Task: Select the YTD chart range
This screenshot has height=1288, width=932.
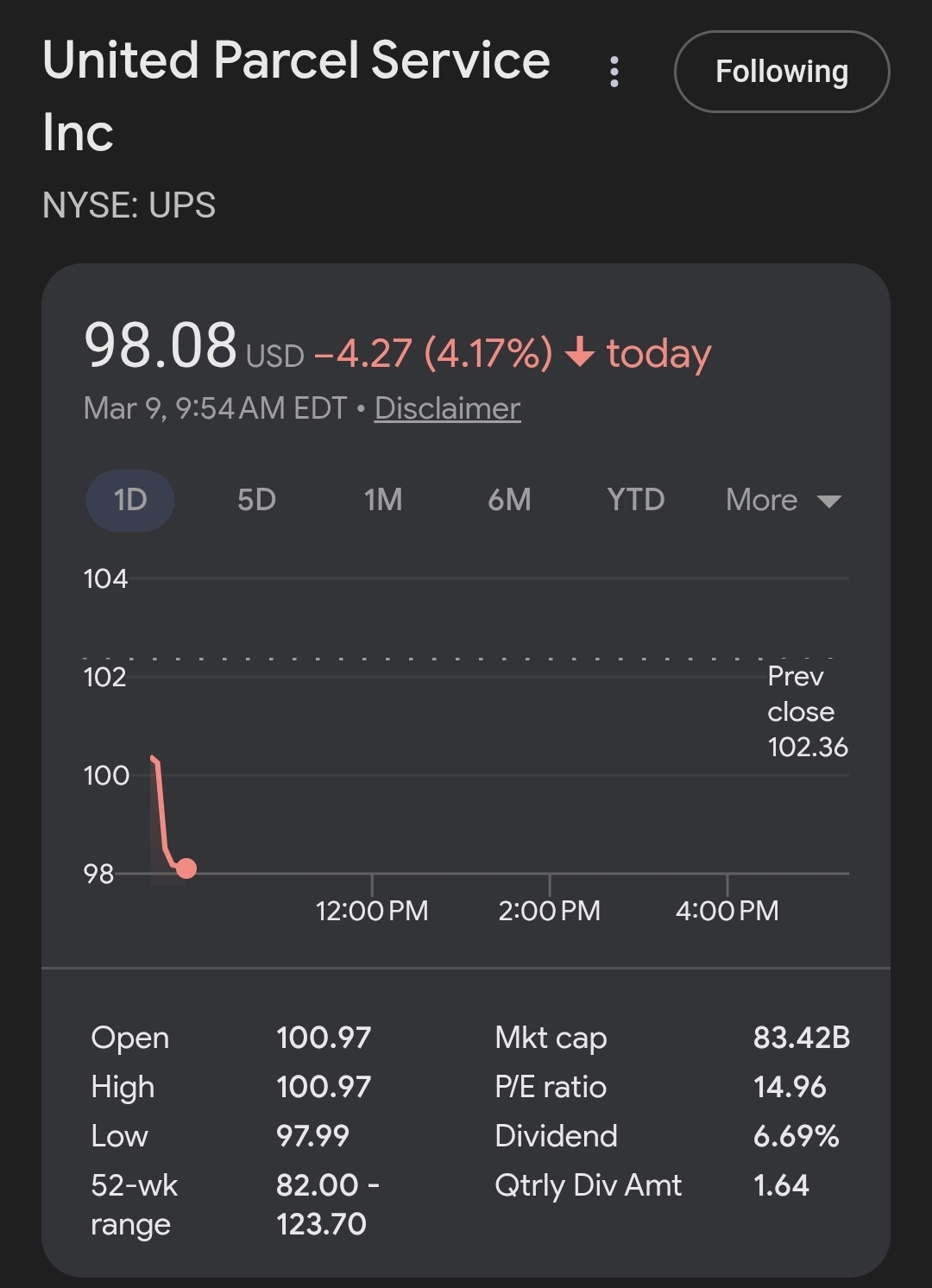Action: tap(635, 500)
